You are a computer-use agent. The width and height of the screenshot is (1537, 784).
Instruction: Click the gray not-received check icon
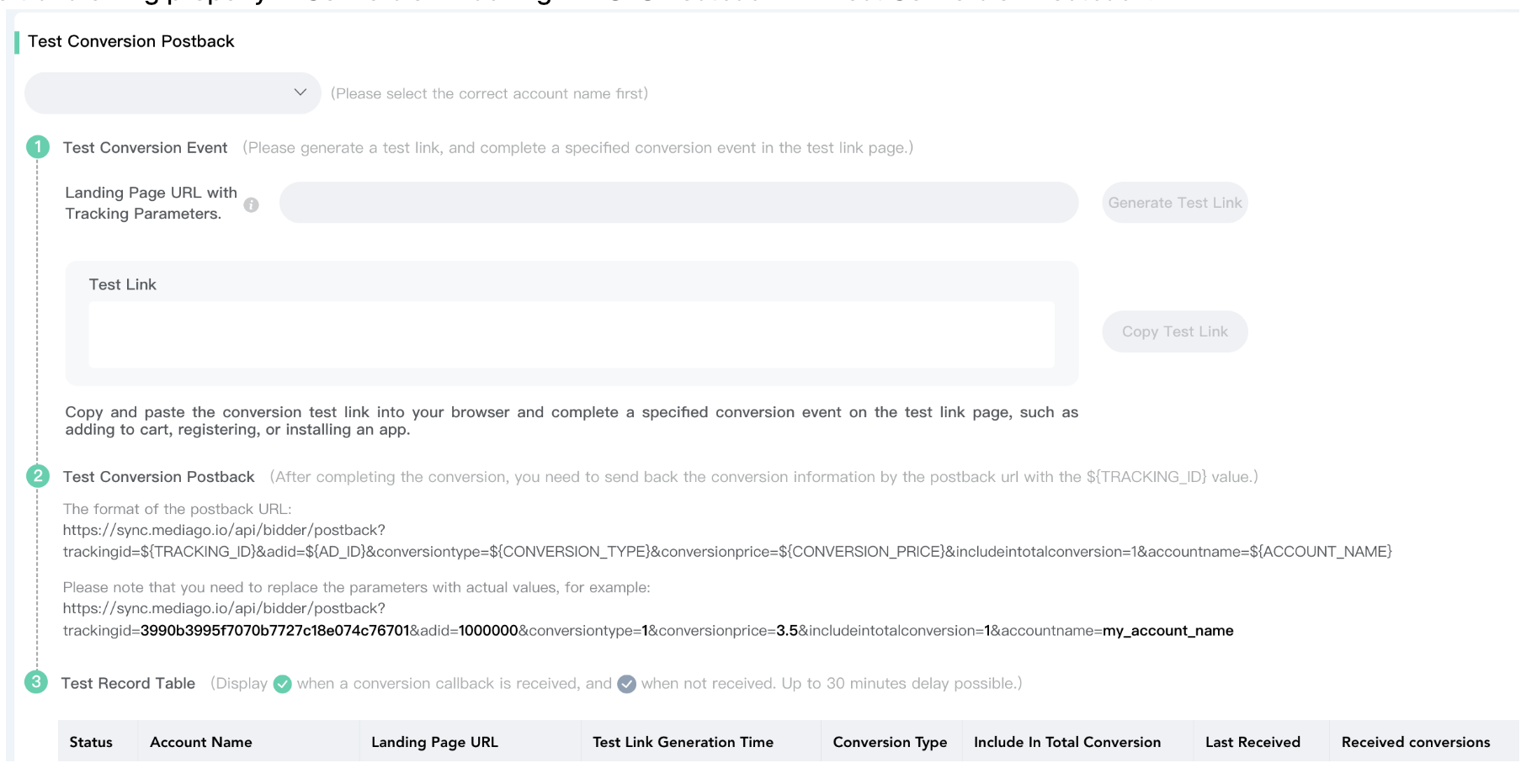click(626, 684)
